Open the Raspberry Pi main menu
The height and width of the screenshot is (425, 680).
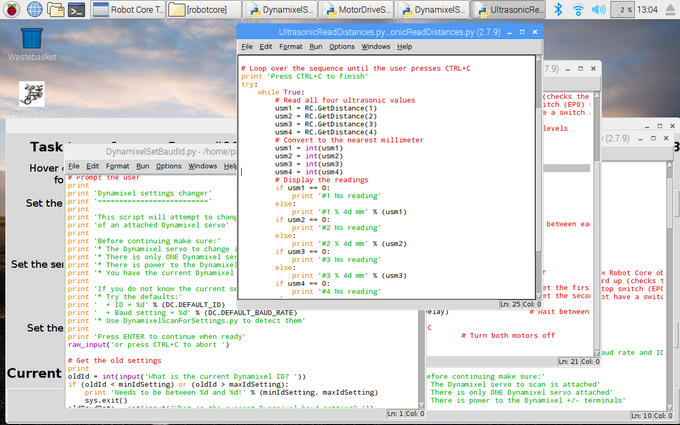click(x=11, y=10)
